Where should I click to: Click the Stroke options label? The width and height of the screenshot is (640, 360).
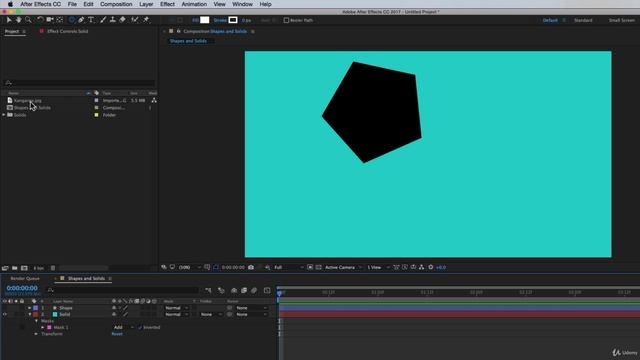coord(220,20)
